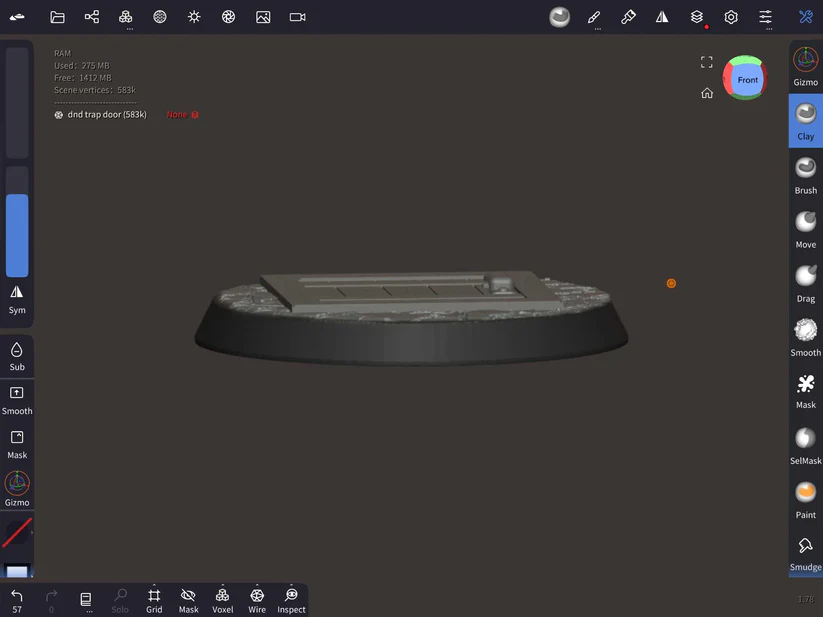Open the Interface sliders menu
The height and width of the screenshot is (617, 823).
pos(766,17)
